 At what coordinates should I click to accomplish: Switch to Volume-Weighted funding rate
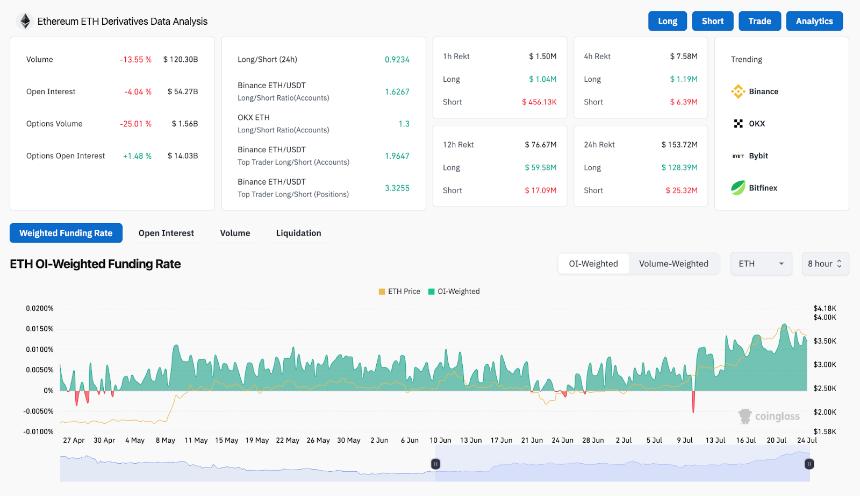pyautogui.click(x=673, y=264)
